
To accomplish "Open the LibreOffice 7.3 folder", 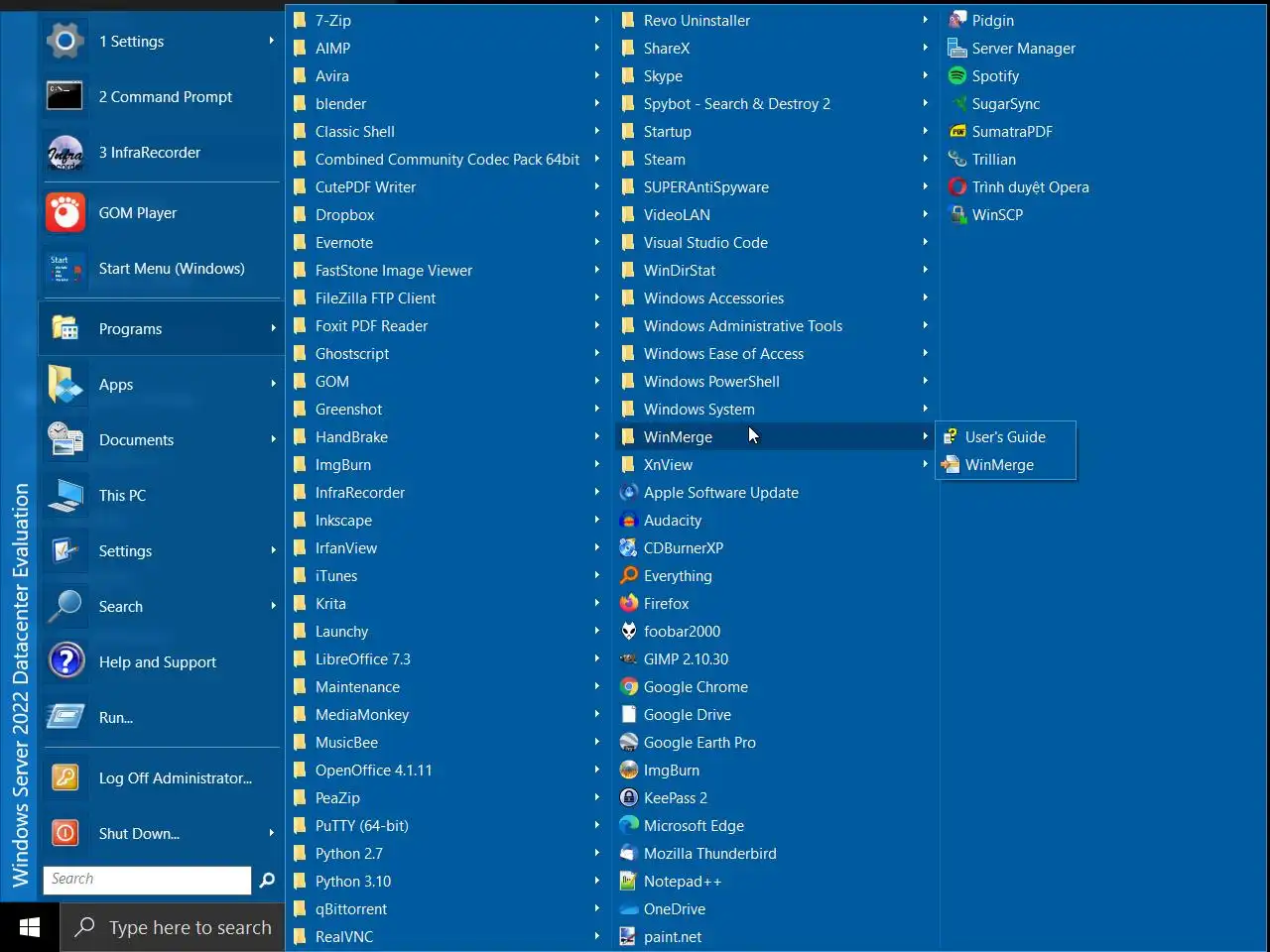I will click(x=447, y=658).
